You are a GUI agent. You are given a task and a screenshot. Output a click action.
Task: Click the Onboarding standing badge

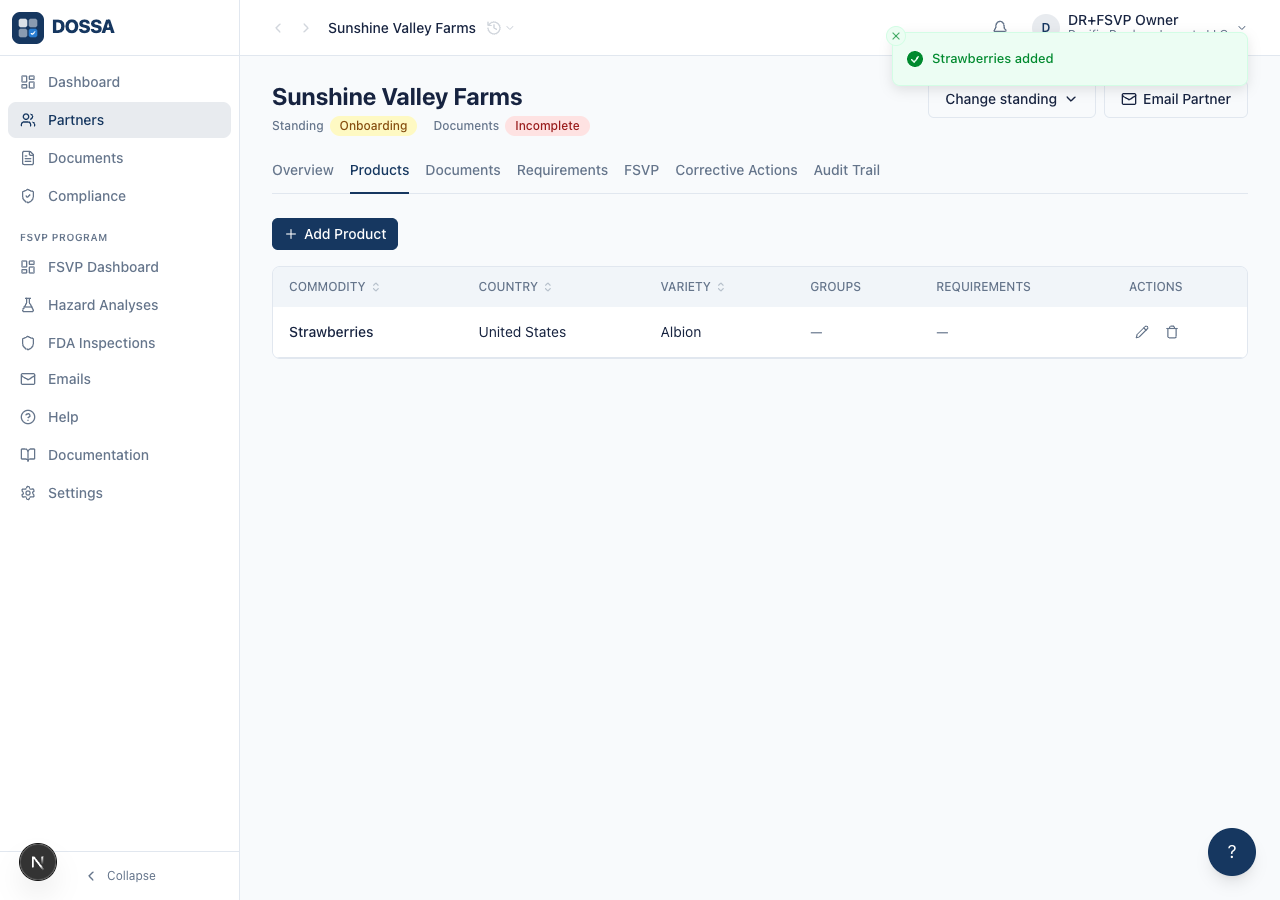click(x=373, y=126)
